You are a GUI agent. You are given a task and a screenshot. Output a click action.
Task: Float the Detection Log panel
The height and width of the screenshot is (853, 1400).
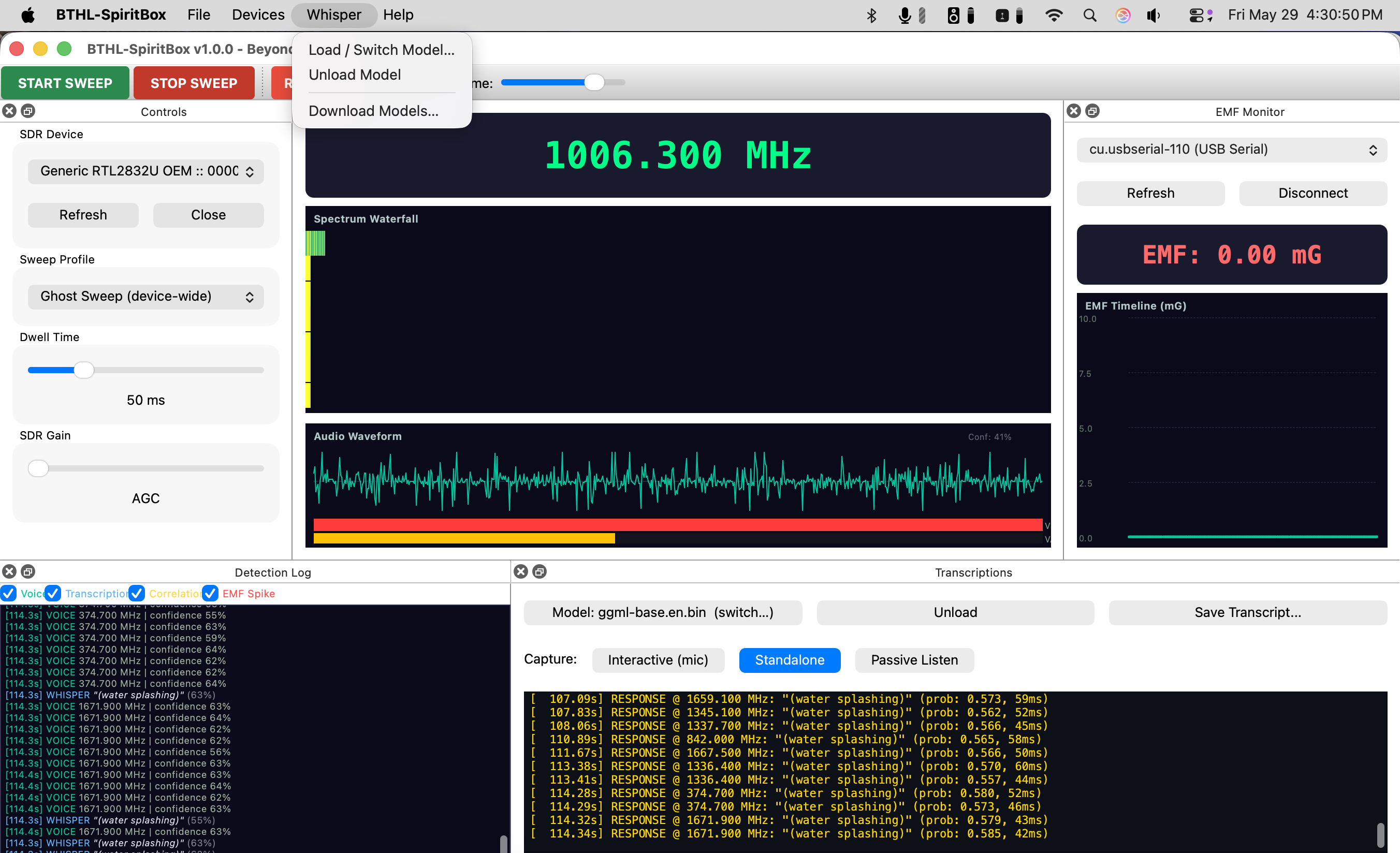[x=28, y=571]
